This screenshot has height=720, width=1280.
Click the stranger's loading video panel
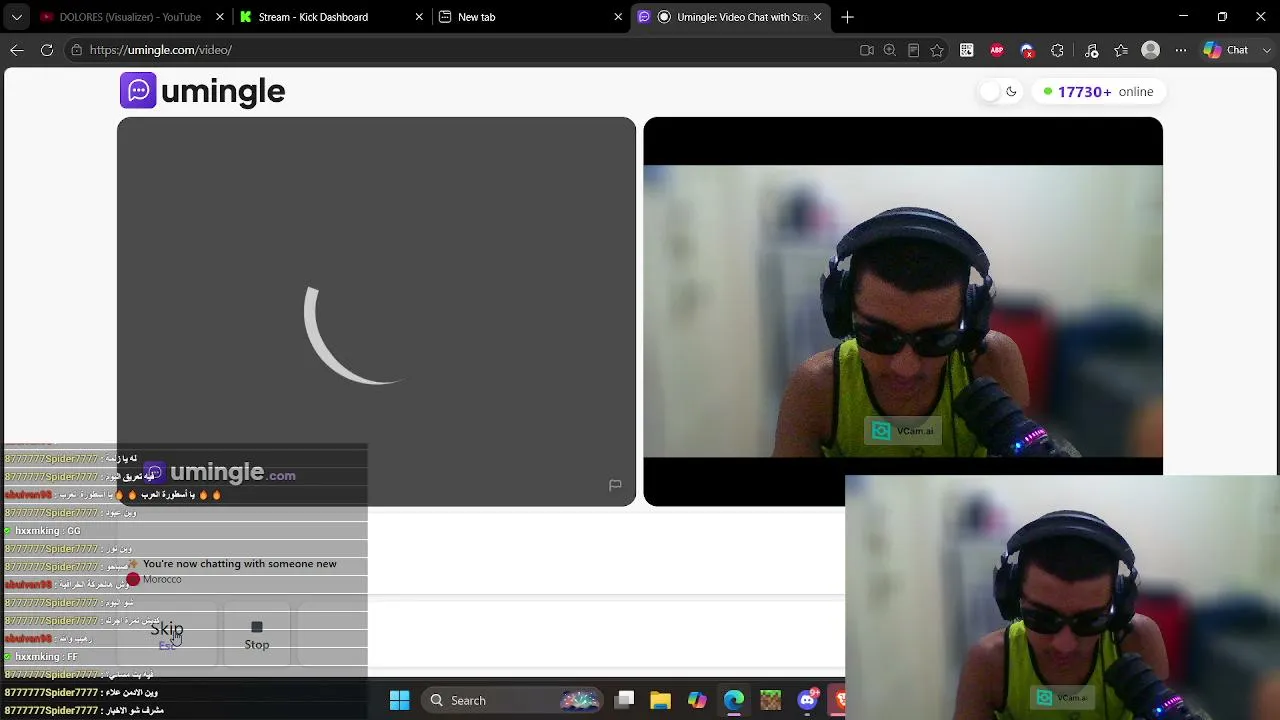tap(376, 312)
